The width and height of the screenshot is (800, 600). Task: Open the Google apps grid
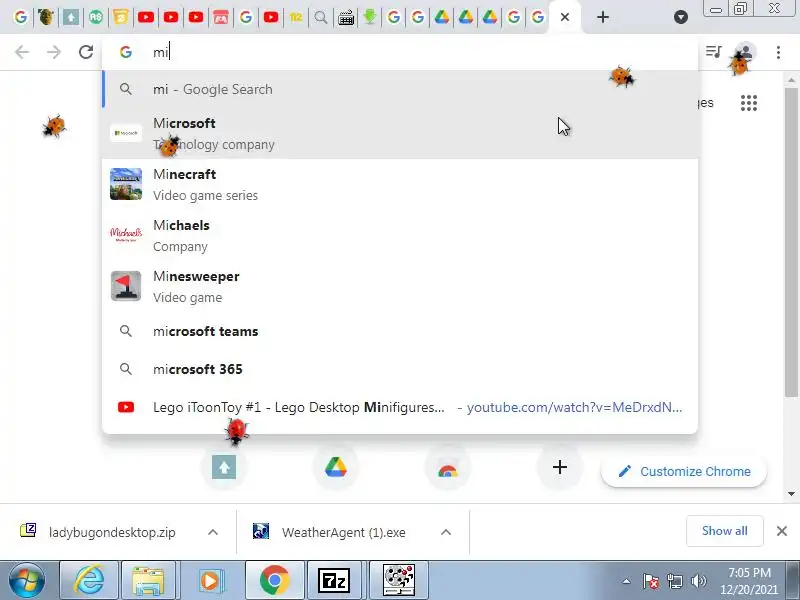[748, 103]
